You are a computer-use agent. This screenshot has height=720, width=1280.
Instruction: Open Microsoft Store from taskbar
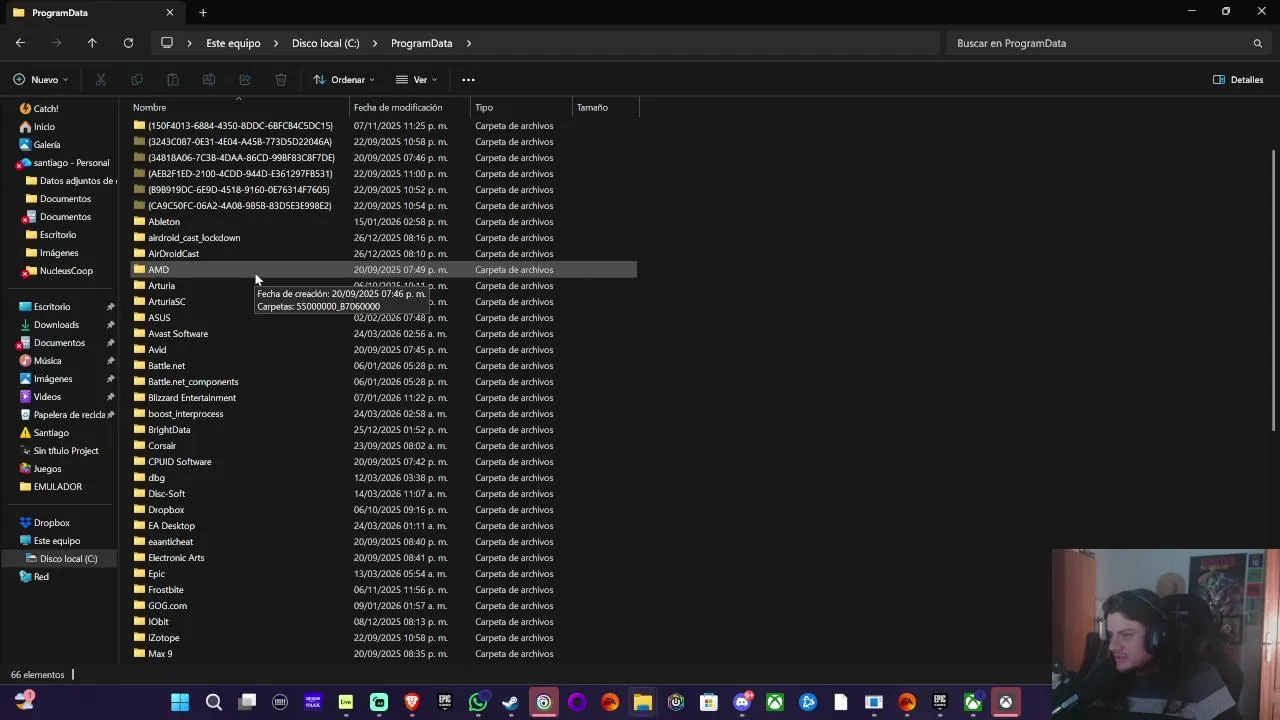click(709, 702)
